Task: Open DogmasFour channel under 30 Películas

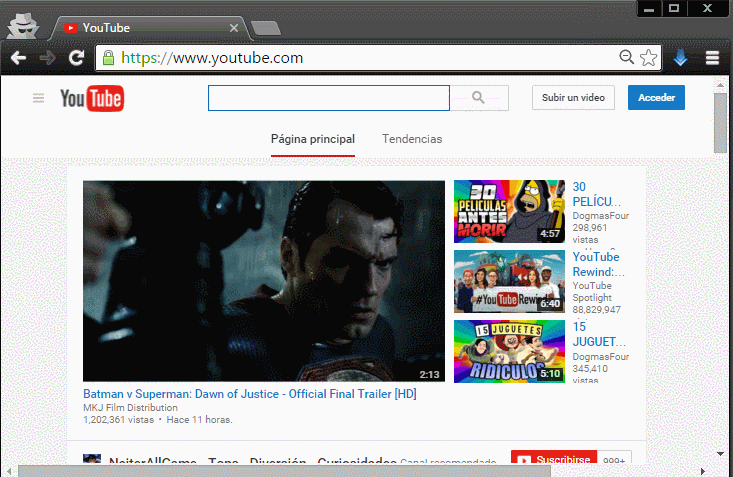Action: pos(601,216)
